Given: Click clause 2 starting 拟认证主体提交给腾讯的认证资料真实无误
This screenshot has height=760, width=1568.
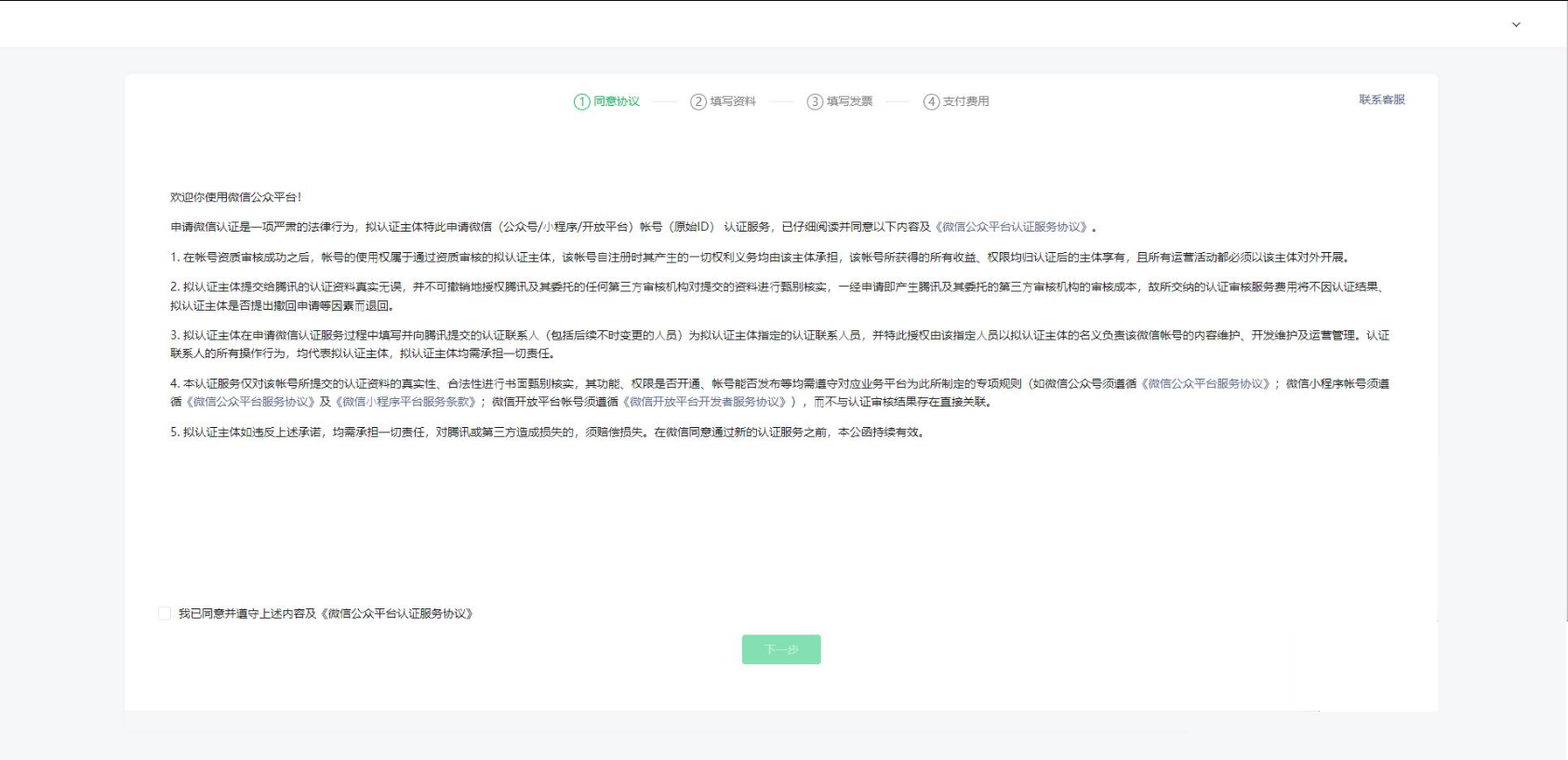Looking at the screenshot, I should coord(780,296).
